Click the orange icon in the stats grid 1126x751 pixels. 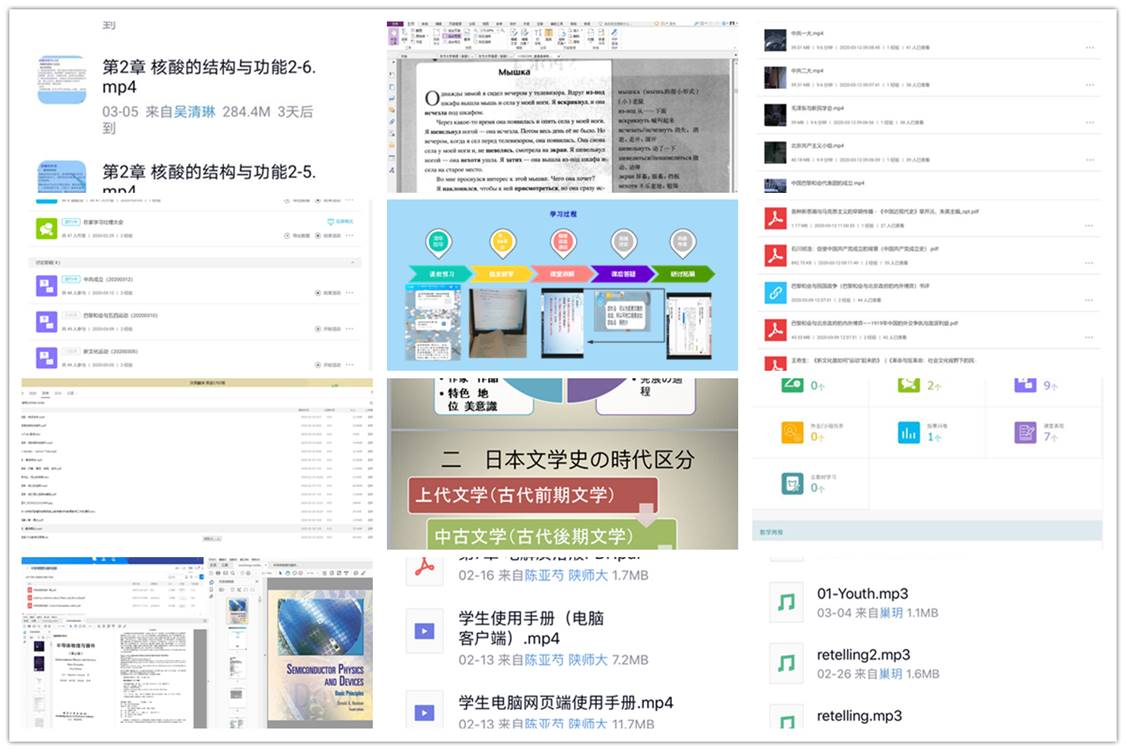point(791,432)
